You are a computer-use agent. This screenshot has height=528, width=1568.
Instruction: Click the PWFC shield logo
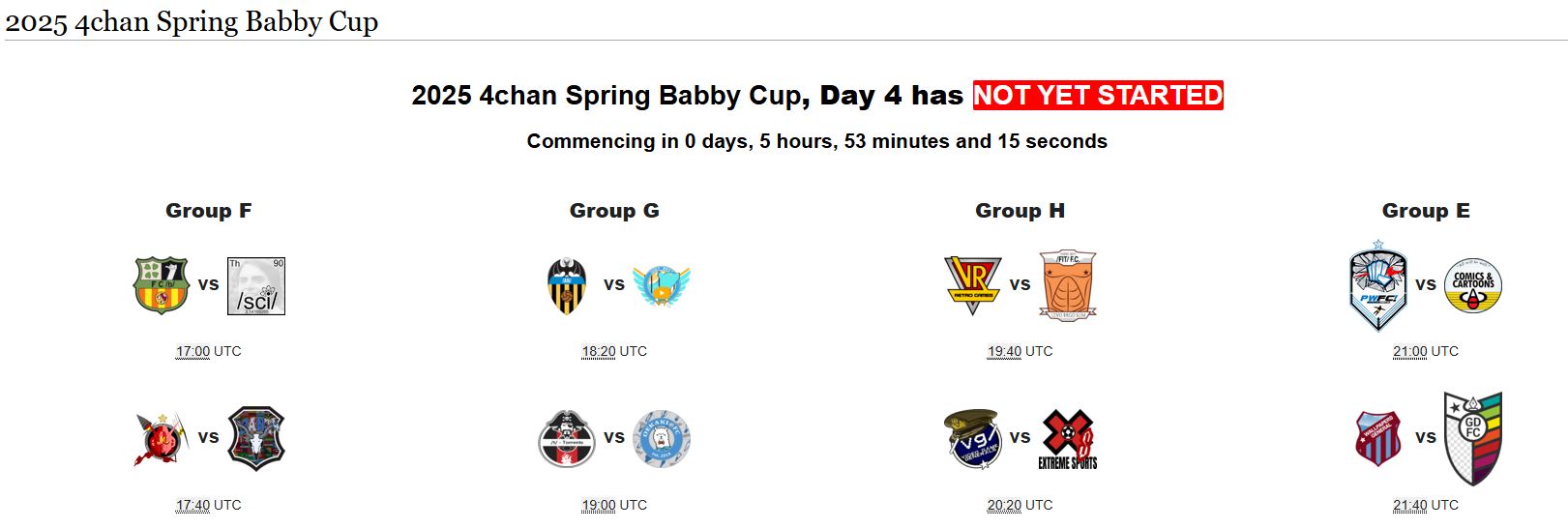[x=1377, y=286]
